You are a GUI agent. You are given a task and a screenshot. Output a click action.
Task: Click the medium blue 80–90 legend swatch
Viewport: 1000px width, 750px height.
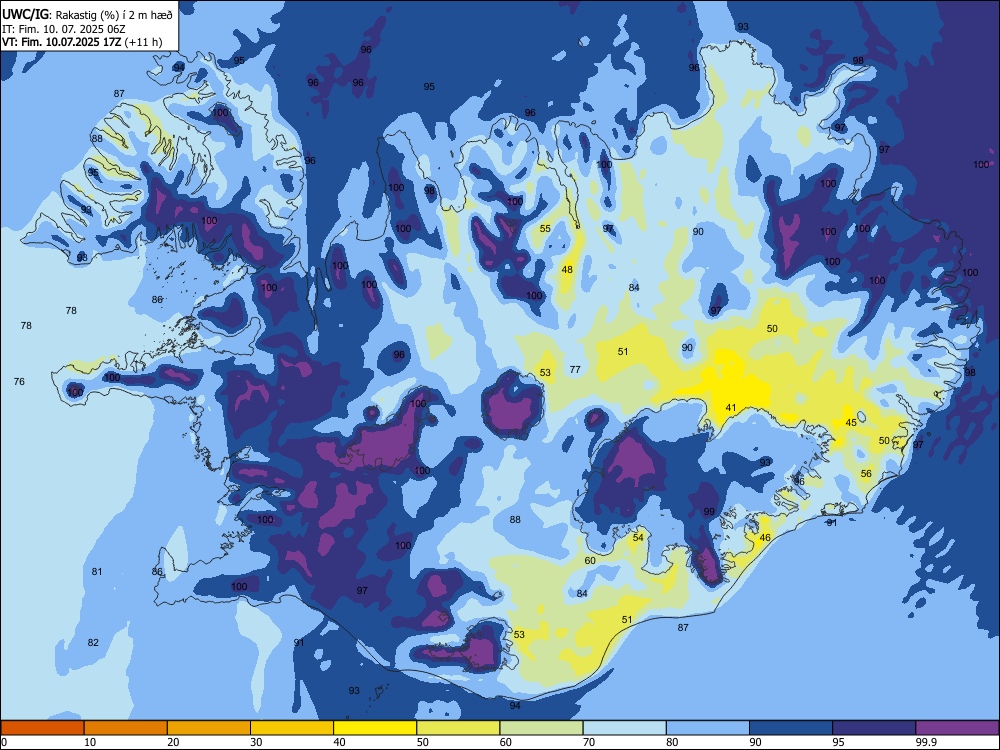[x=707, y=728]
